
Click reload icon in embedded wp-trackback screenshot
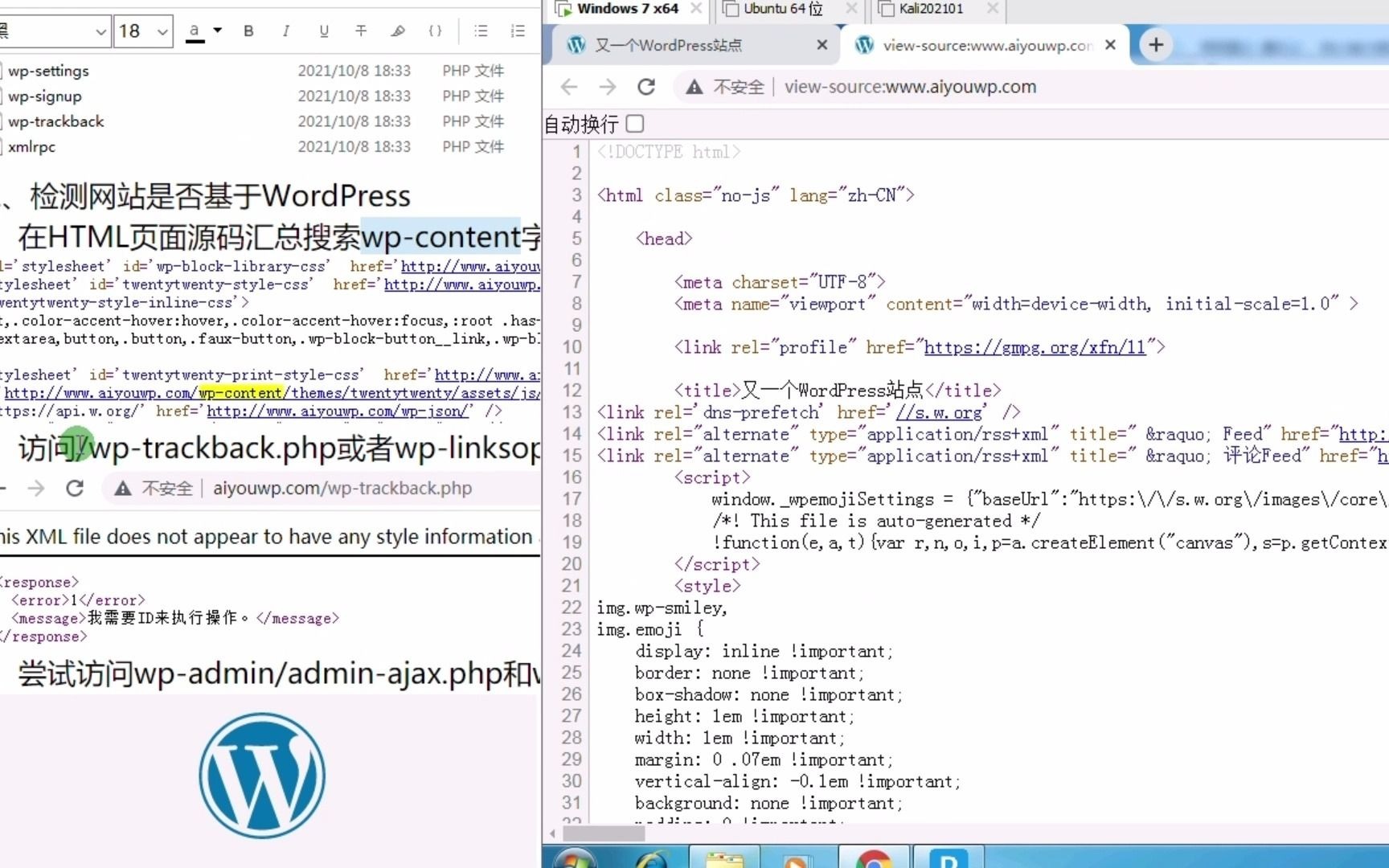(75, 488)
